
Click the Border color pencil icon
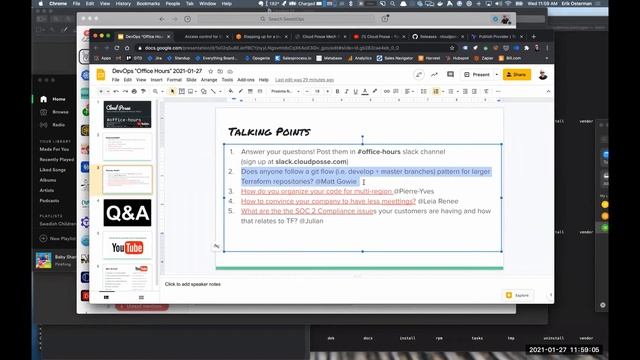tap(240, 91)
